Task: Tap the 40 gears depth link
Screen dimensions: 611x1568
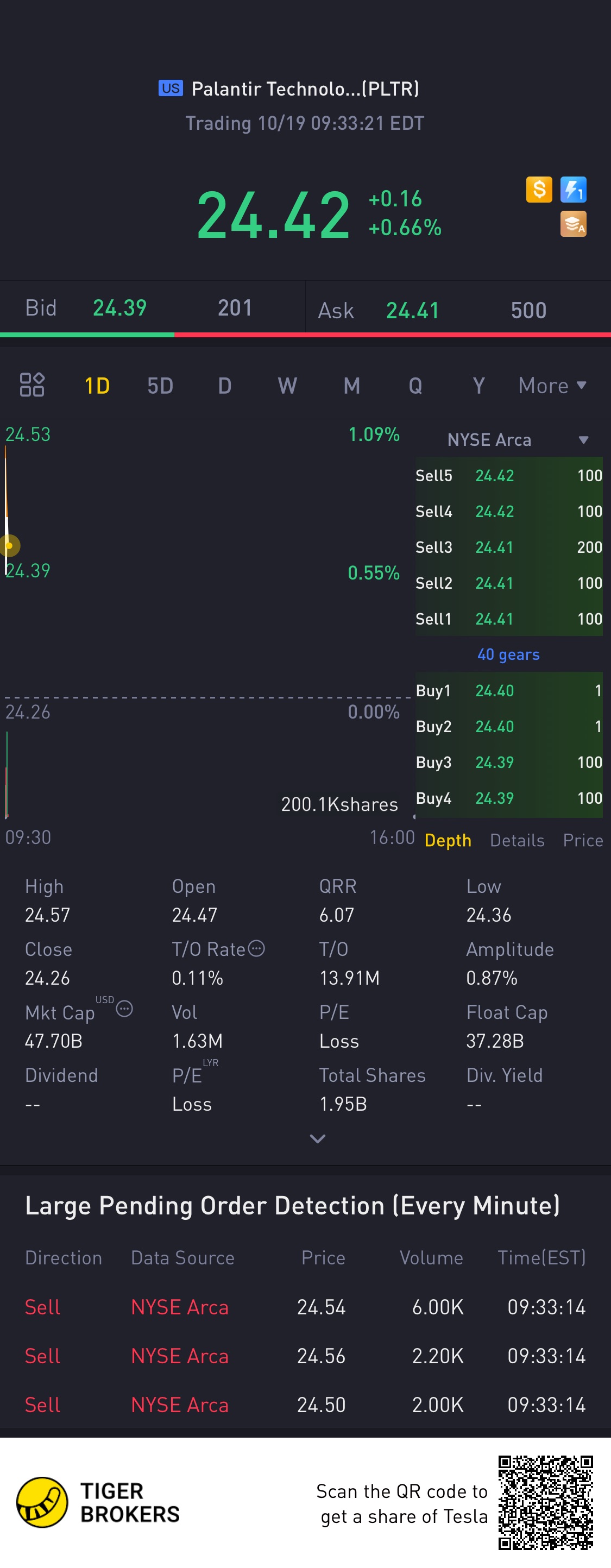Action: point(508,654)
